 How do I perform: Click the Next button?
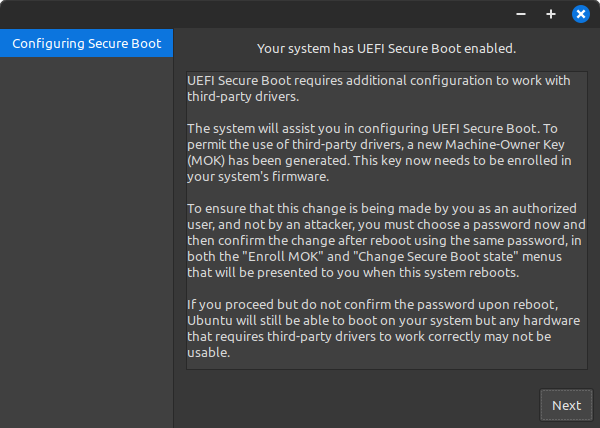[566, 405]
